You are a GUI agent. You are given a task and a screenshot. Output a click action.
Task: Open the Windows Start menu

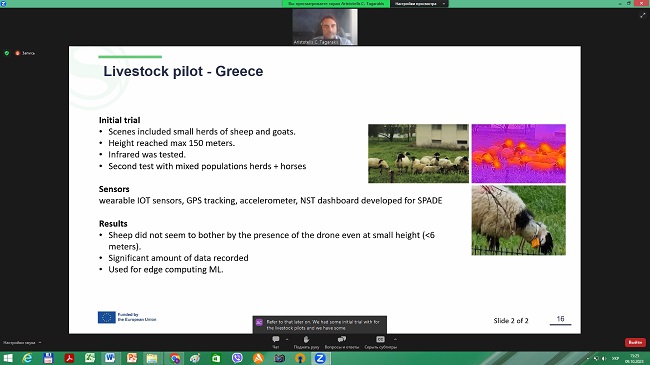click(x=7, y=358)
